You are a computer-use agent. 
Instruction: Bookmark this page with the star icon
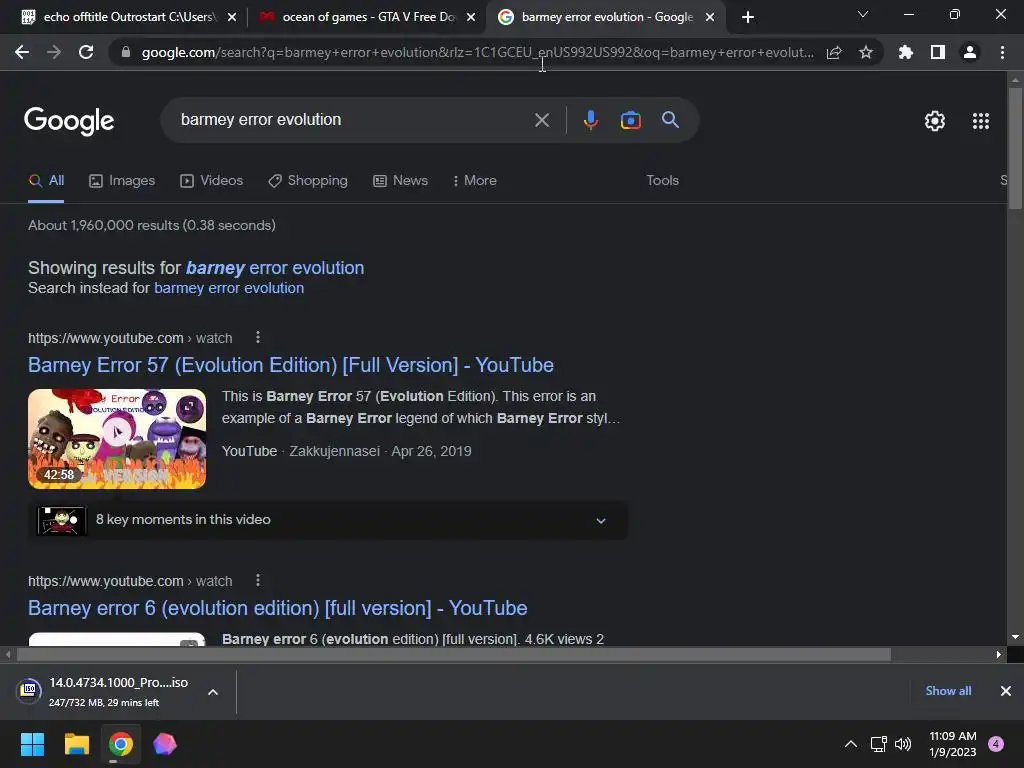865,52
